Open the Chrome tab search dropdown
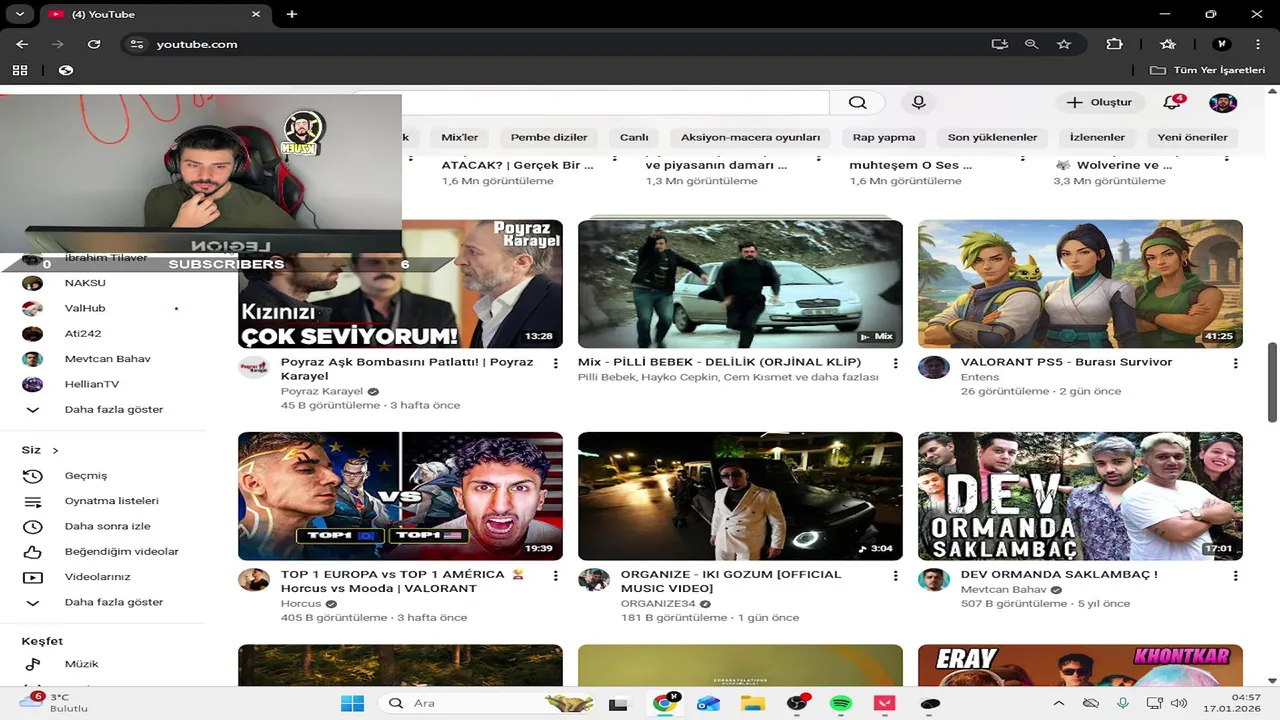 (x=19, y=14)
